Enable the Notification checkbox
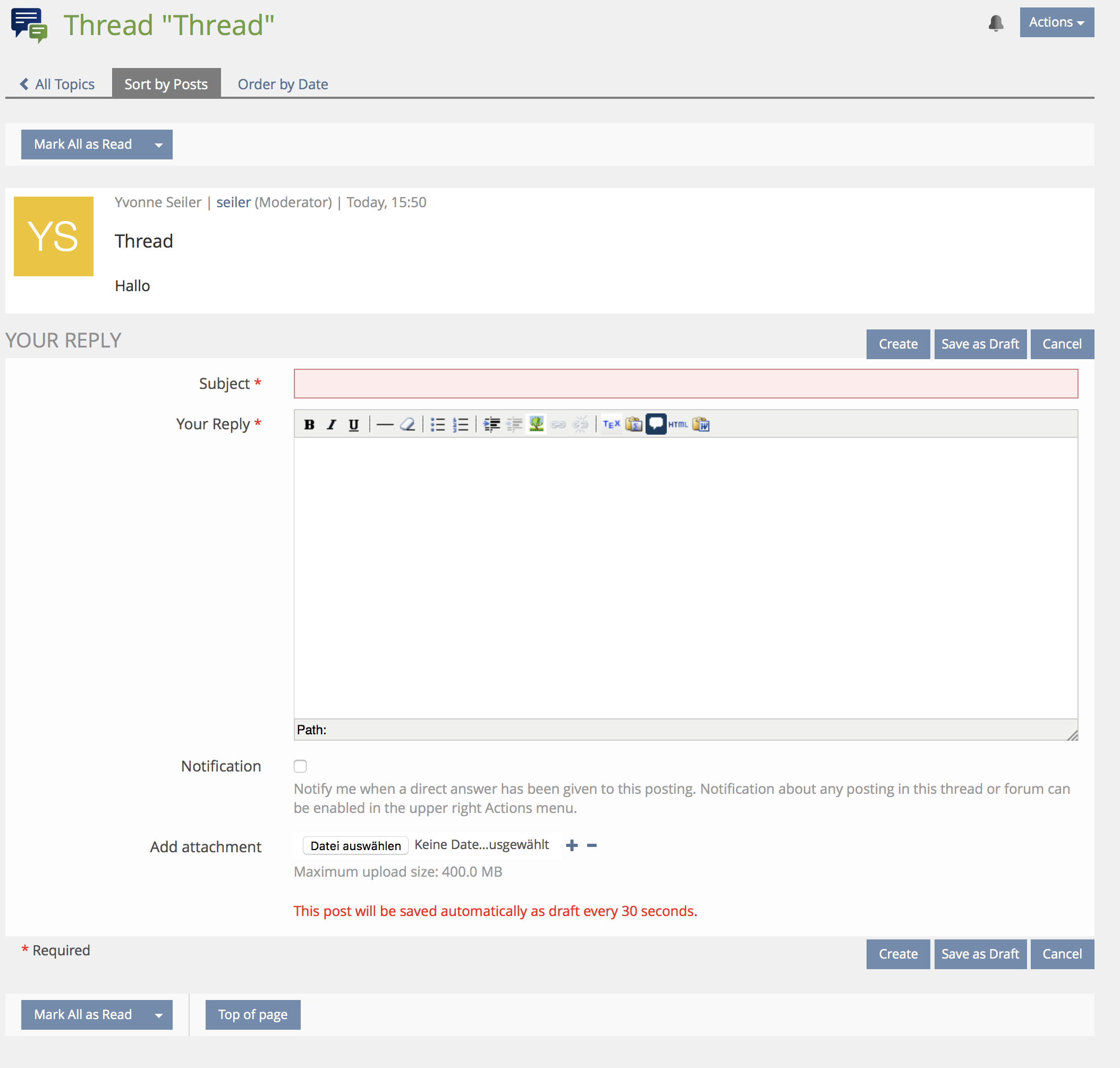1120x1068 pixels. coord(300,766)
